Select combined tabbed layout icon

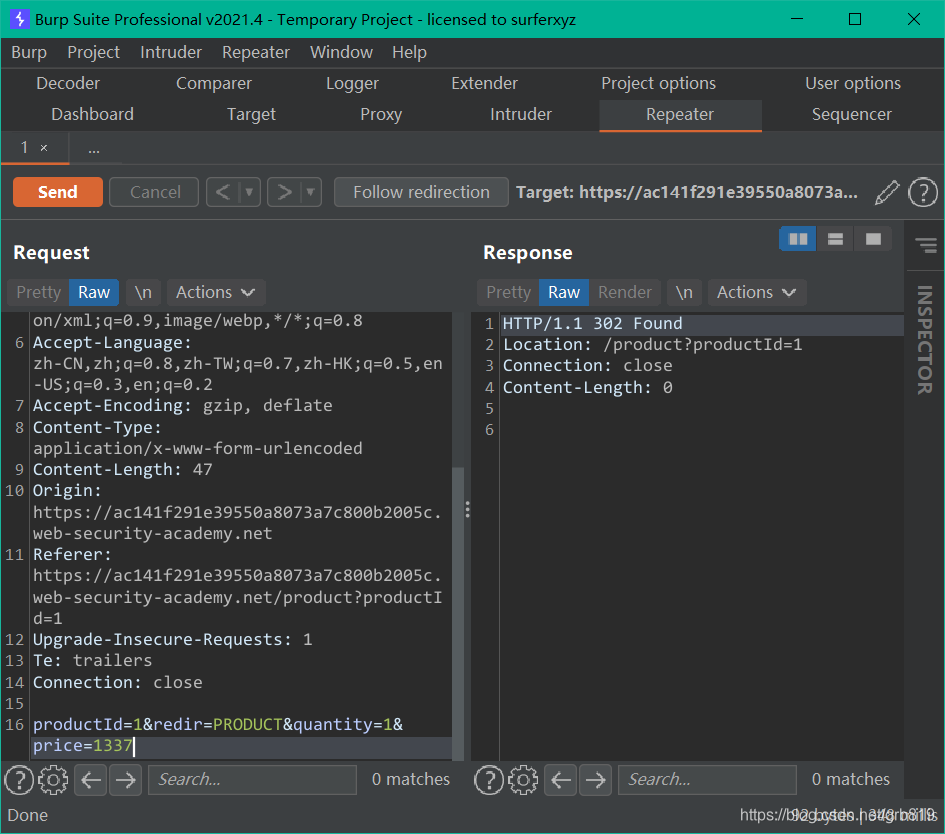(x=873, y=239)
